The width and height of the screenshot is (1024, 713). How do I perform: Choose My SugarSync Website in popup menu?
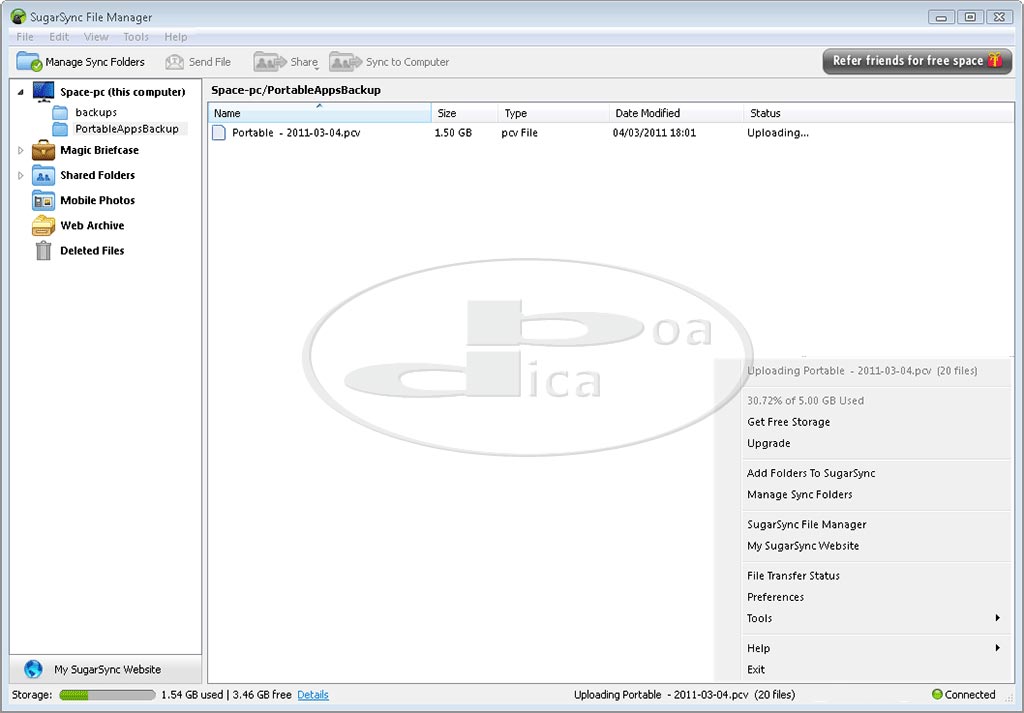click(803, 546)
